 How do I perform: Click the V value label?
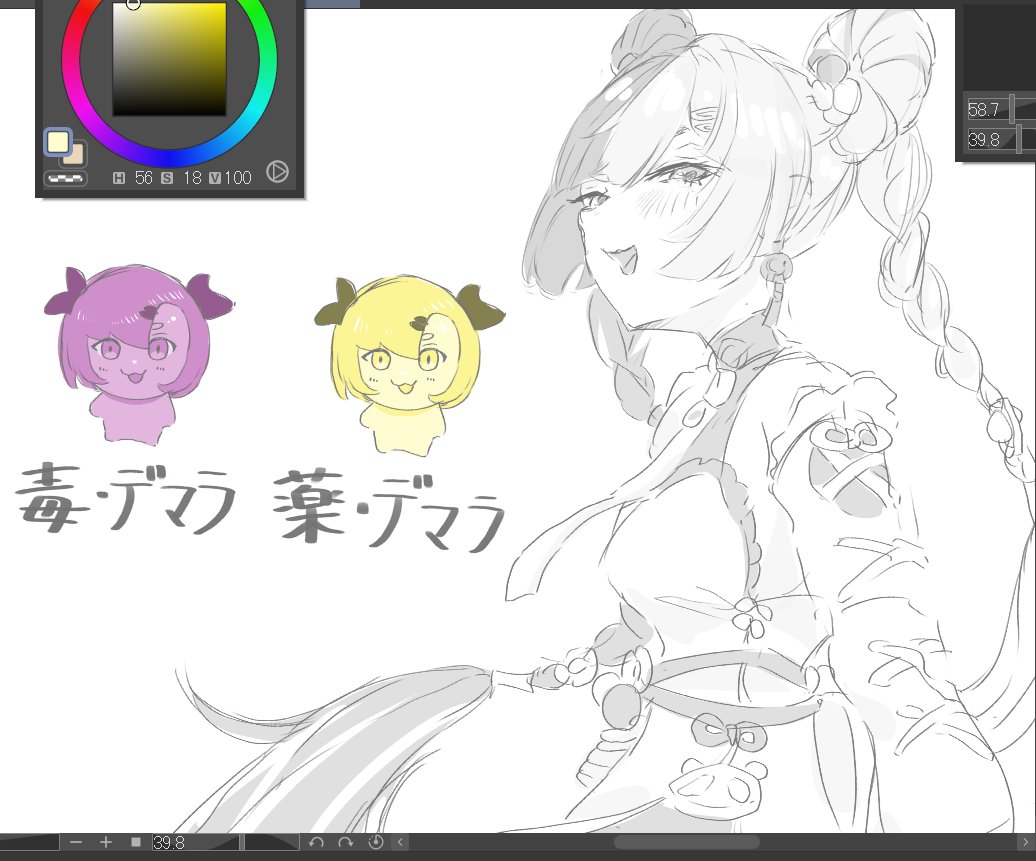pos(215,178)
